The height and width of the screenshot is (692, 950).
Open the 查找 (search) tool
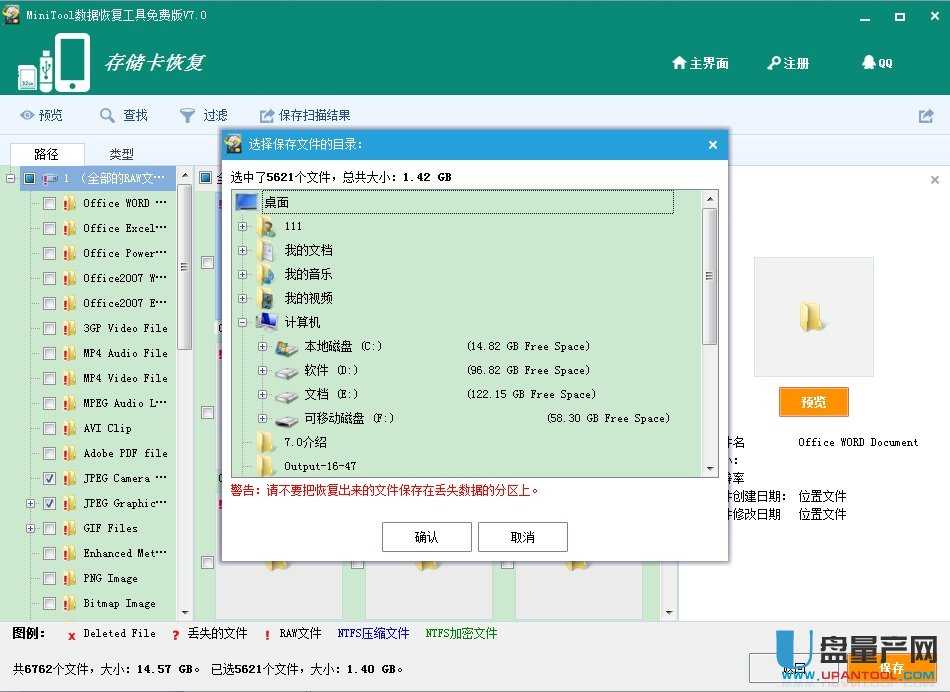[x=123, y=114]
